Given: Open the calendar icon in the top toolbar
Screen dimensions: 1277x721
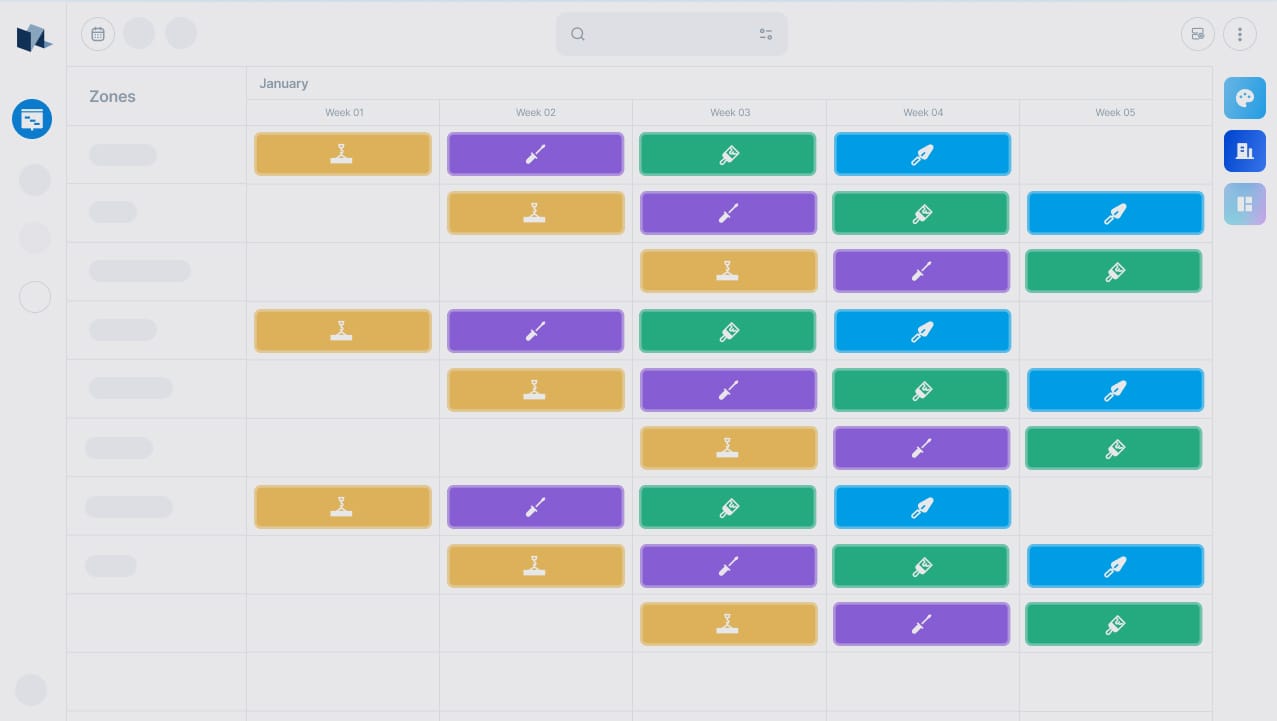Looking at the screenshot, I should click(x=98, y=34).
